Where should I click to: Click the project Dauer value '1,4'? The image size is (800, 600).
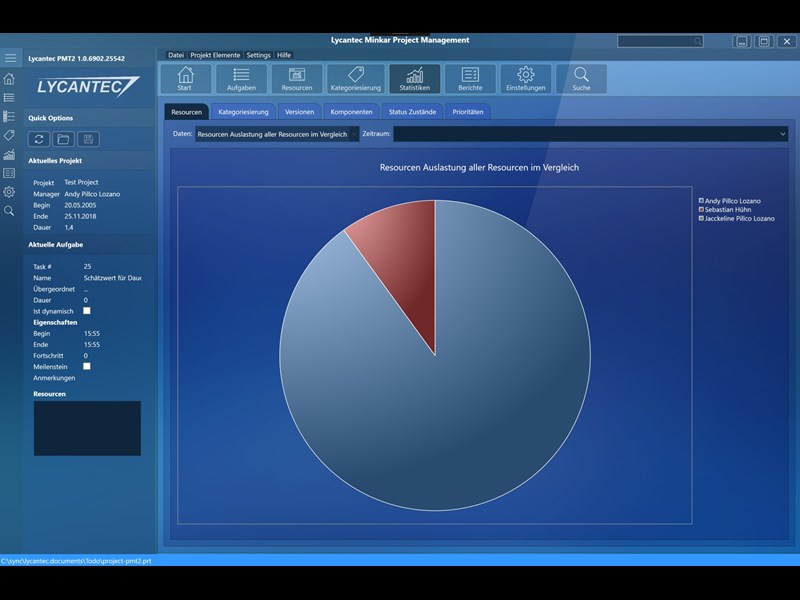[69, 228]
